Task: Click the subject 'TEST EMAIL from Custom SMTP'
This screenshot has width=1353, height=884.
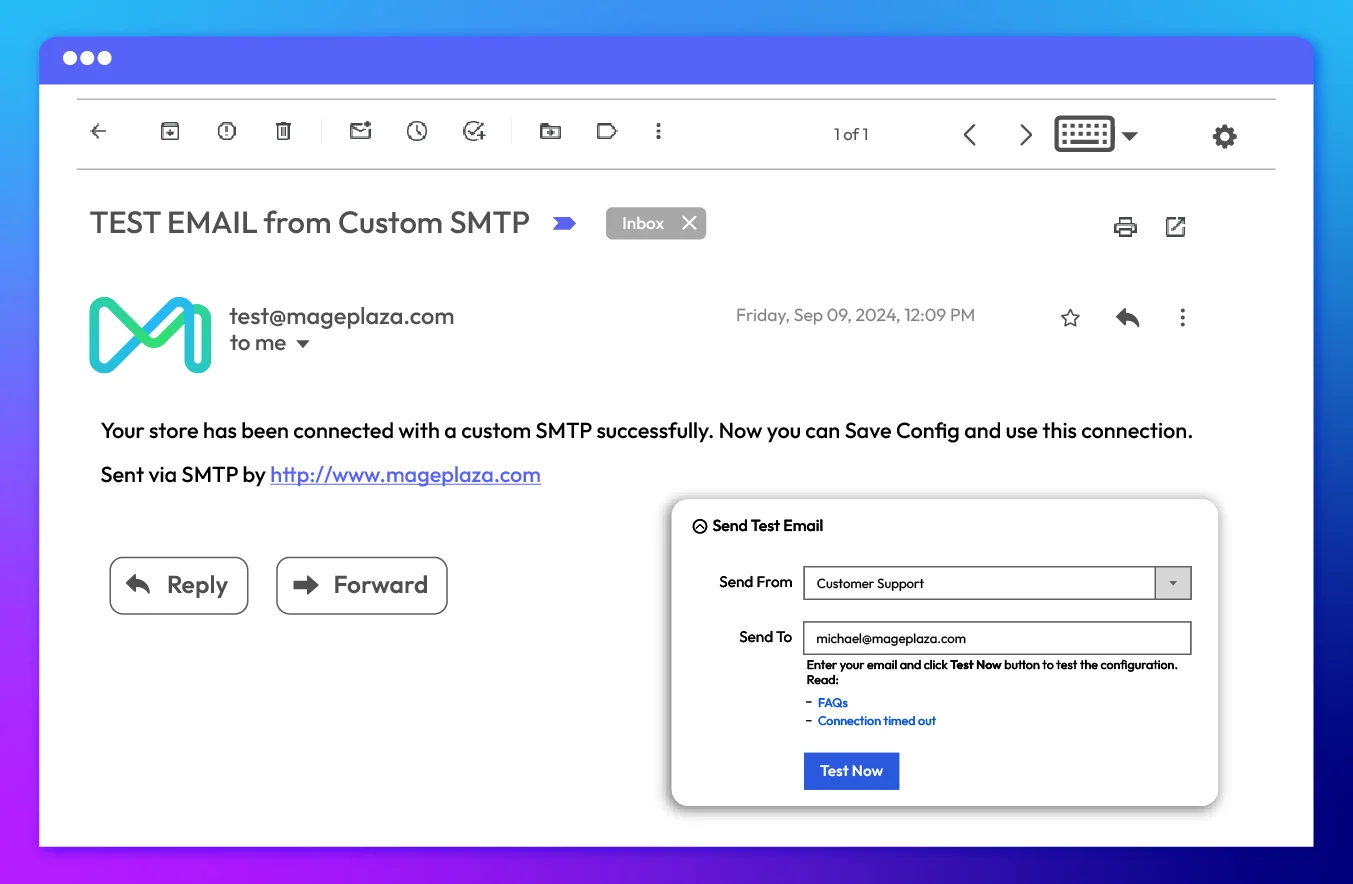Action: point(310,222)
